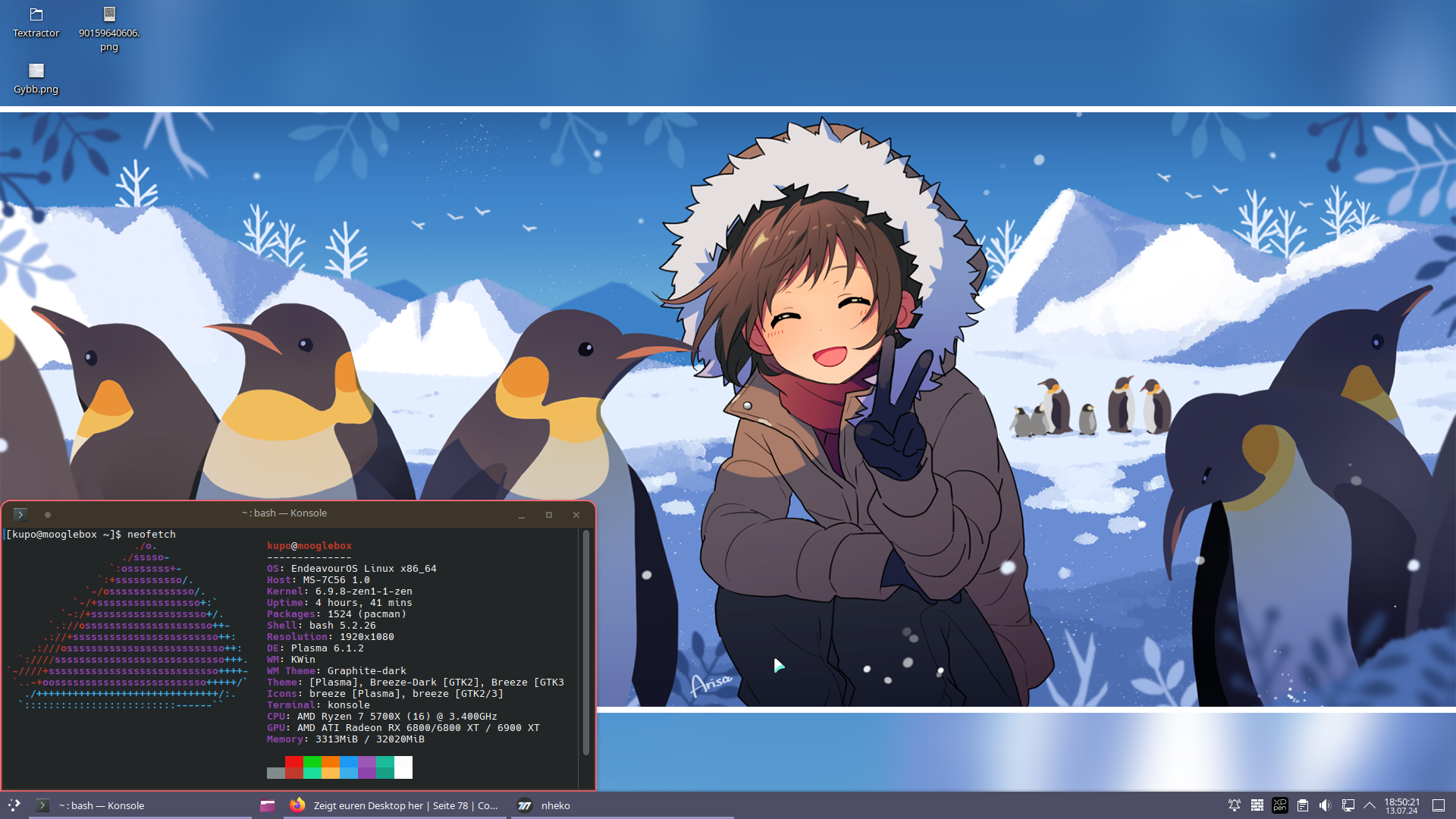
Task: Toggle Konsole keep-on-all-desktops pin dot
Action: tap(48, 514)
